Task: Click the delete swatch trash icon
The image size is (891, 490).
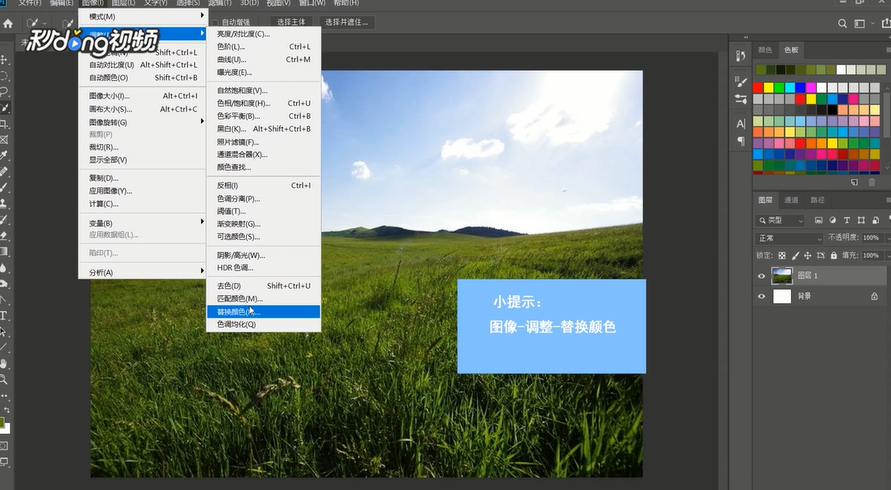Action: point(872,182)
